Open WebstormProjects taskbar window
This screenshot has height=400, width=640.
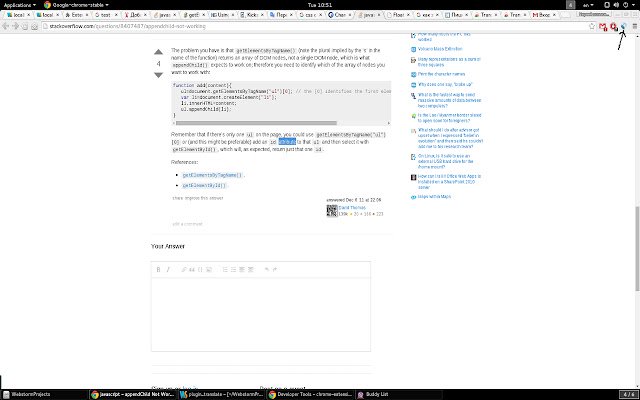coord(45,395)
